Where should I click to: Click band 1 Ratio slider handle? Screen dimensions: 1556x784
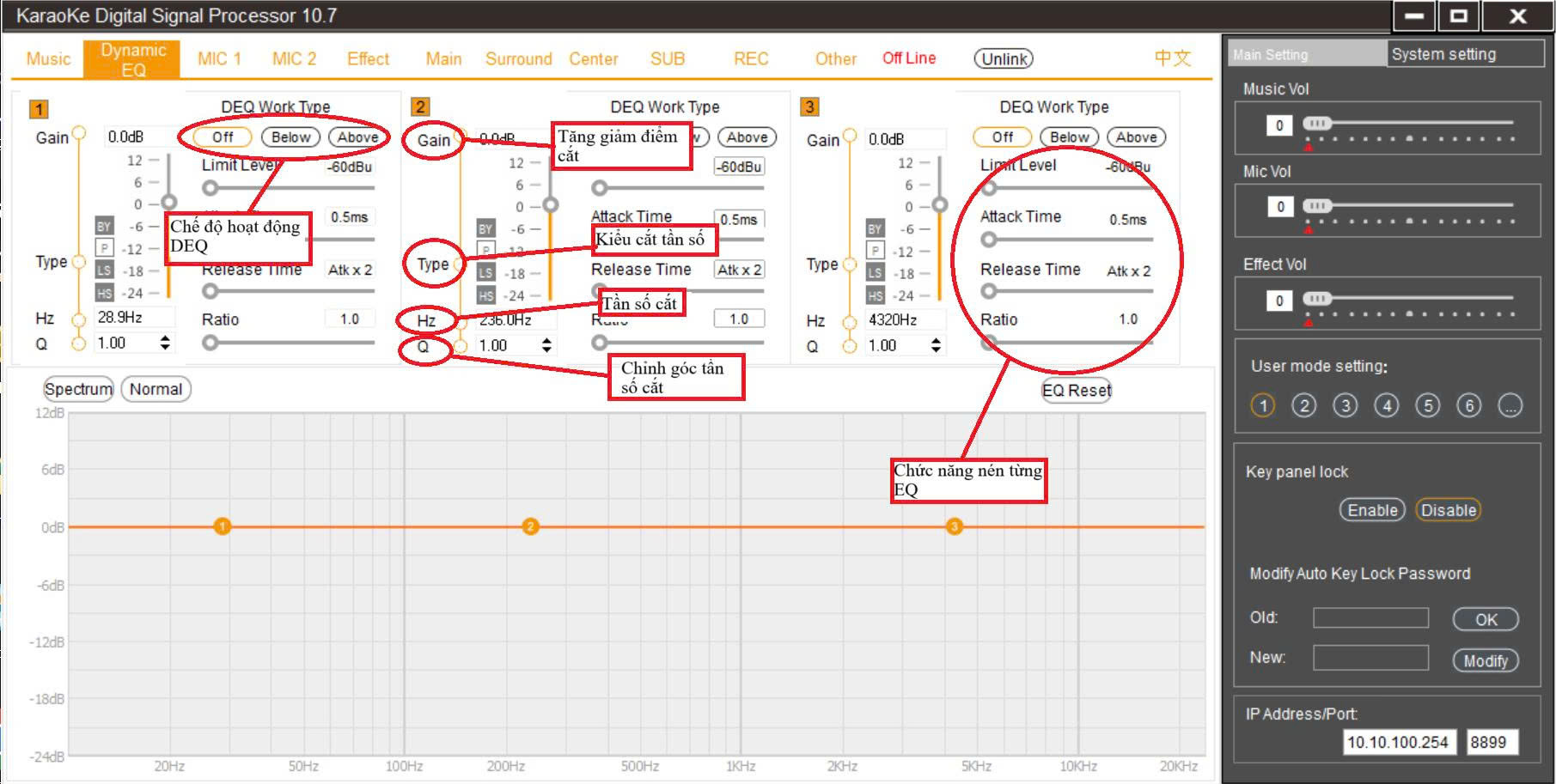[x=210, y=343]
